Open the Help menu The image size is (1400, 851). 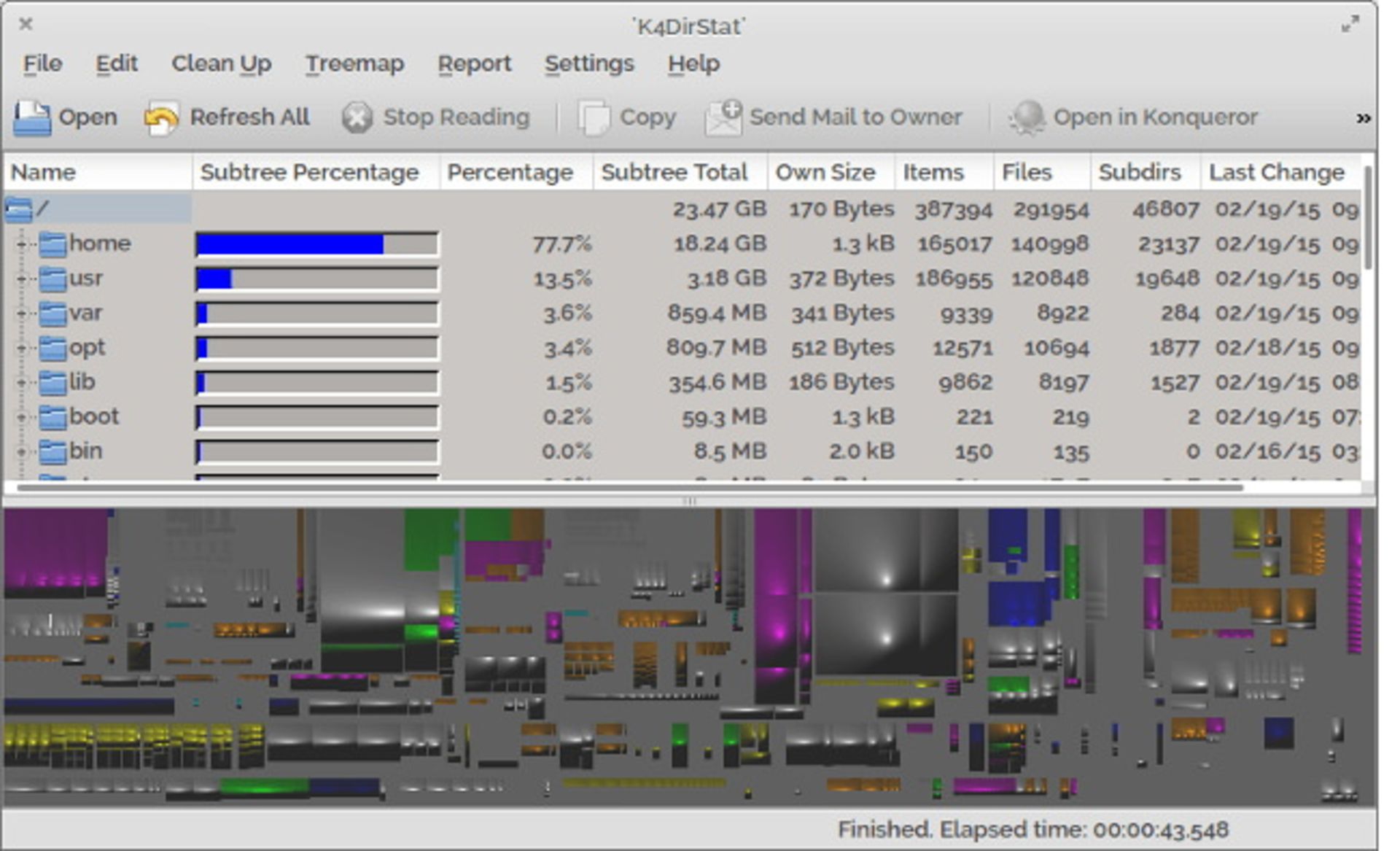tap(693, 64)
